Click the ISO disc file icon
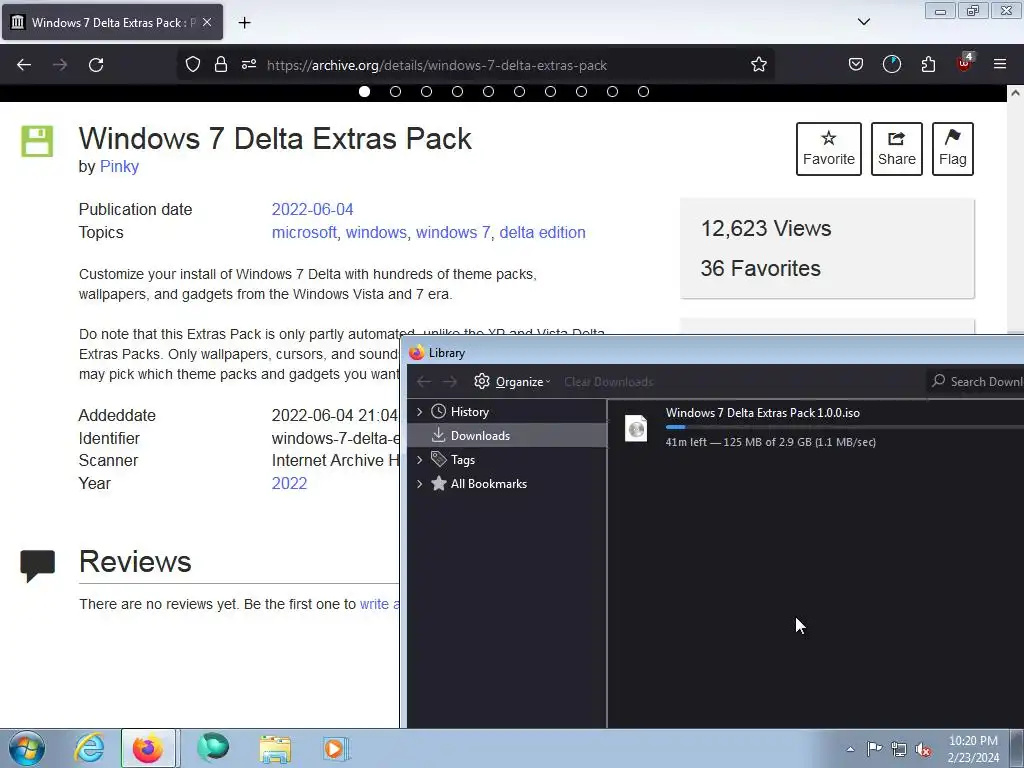Image resolution: width=1024 pixels, height=768 pixels. click(x=636, y=428)
